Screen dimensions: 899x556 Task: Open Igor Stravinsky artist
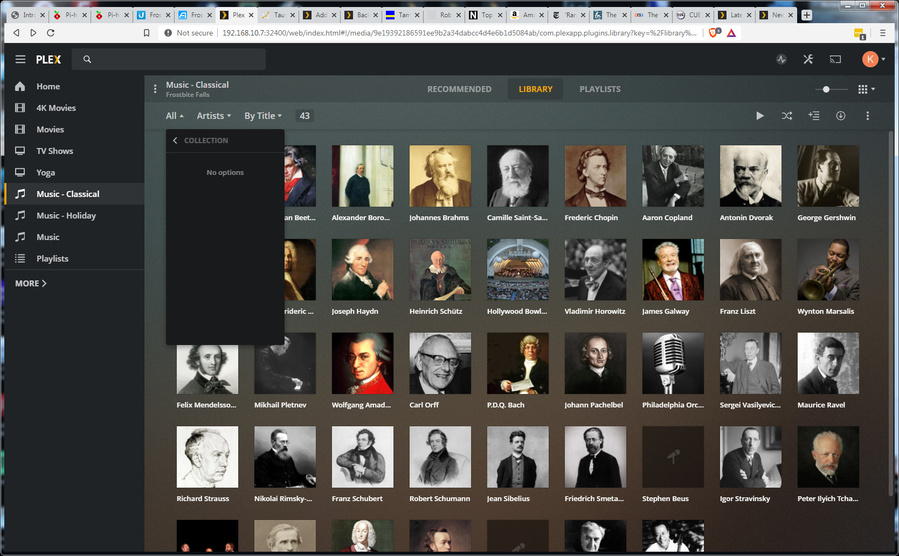point(751,457)
